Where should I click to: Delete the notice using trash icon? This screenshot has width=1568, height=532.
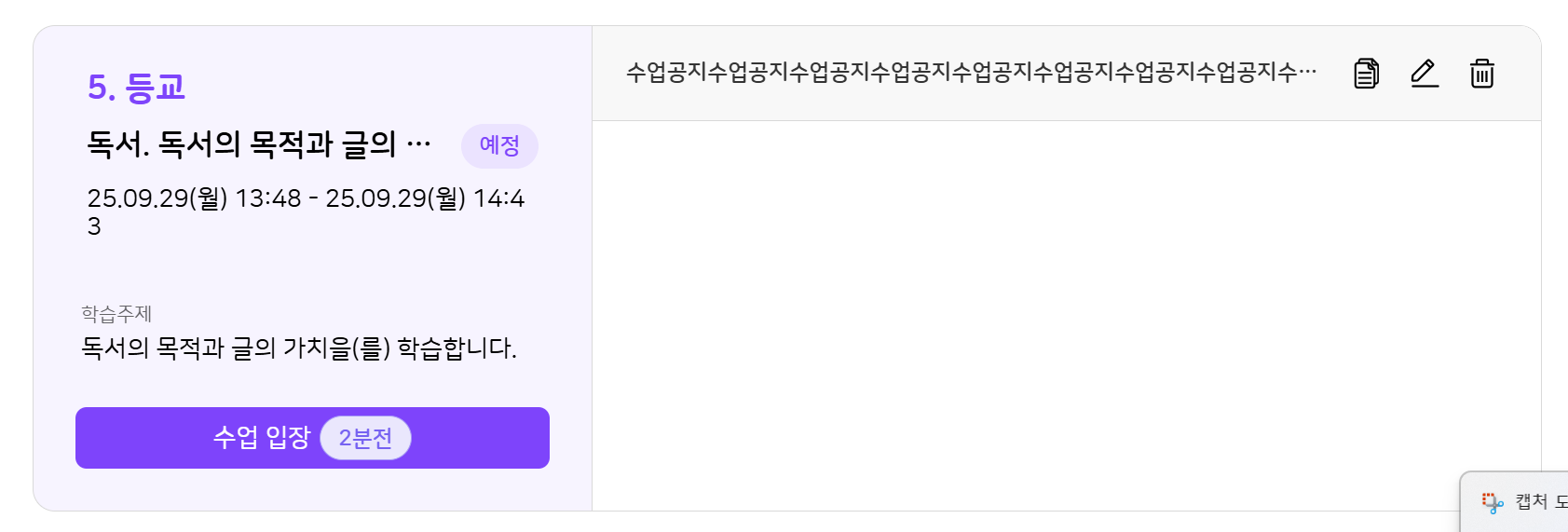point(1481,73)
